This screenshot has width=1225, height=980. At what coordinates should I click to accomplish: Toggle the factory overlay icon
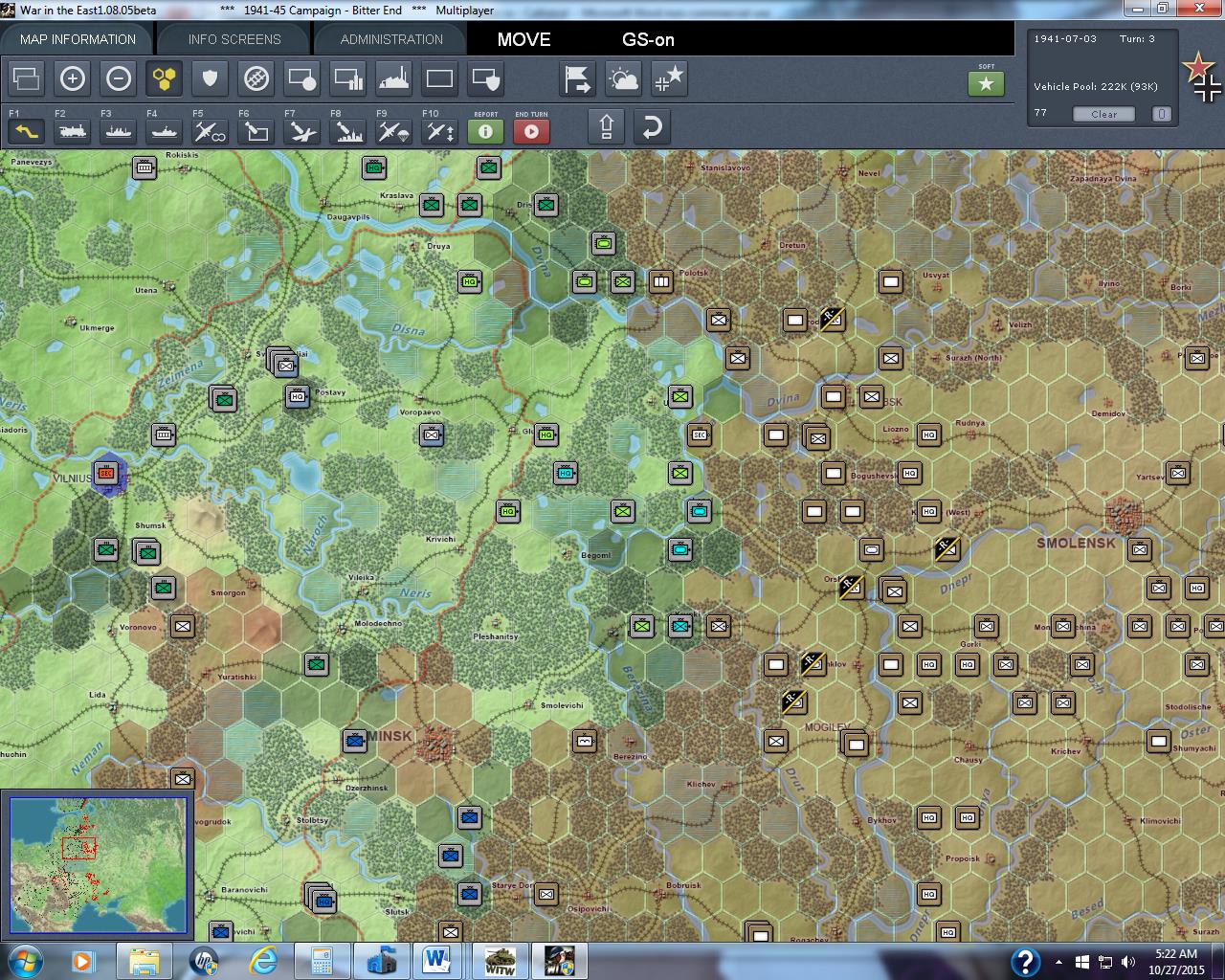[x=394, y=78]
